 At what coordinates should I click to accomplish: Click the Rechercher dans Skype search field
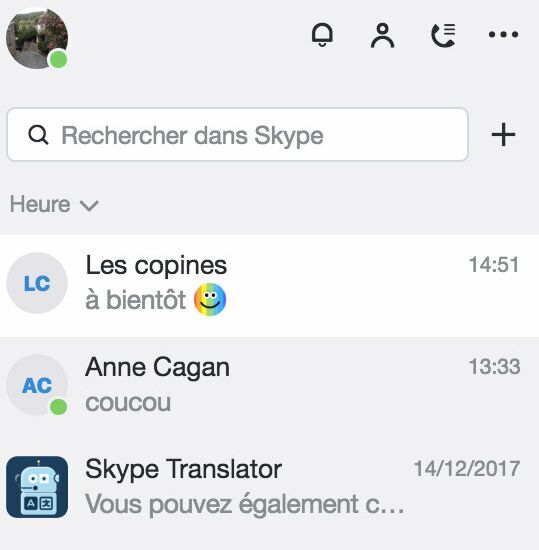[x=237, y=135]
